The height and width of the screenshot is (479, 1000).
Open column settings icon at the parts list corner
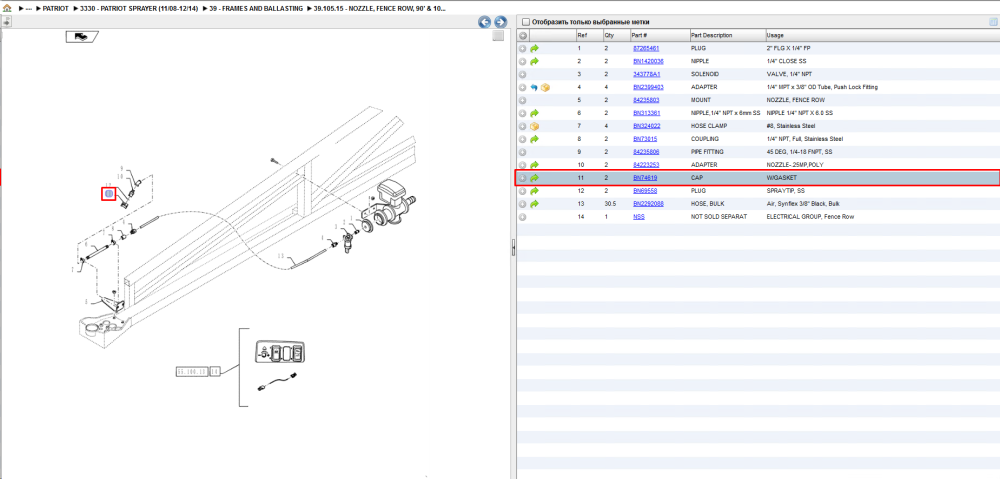tap(992, 22)
